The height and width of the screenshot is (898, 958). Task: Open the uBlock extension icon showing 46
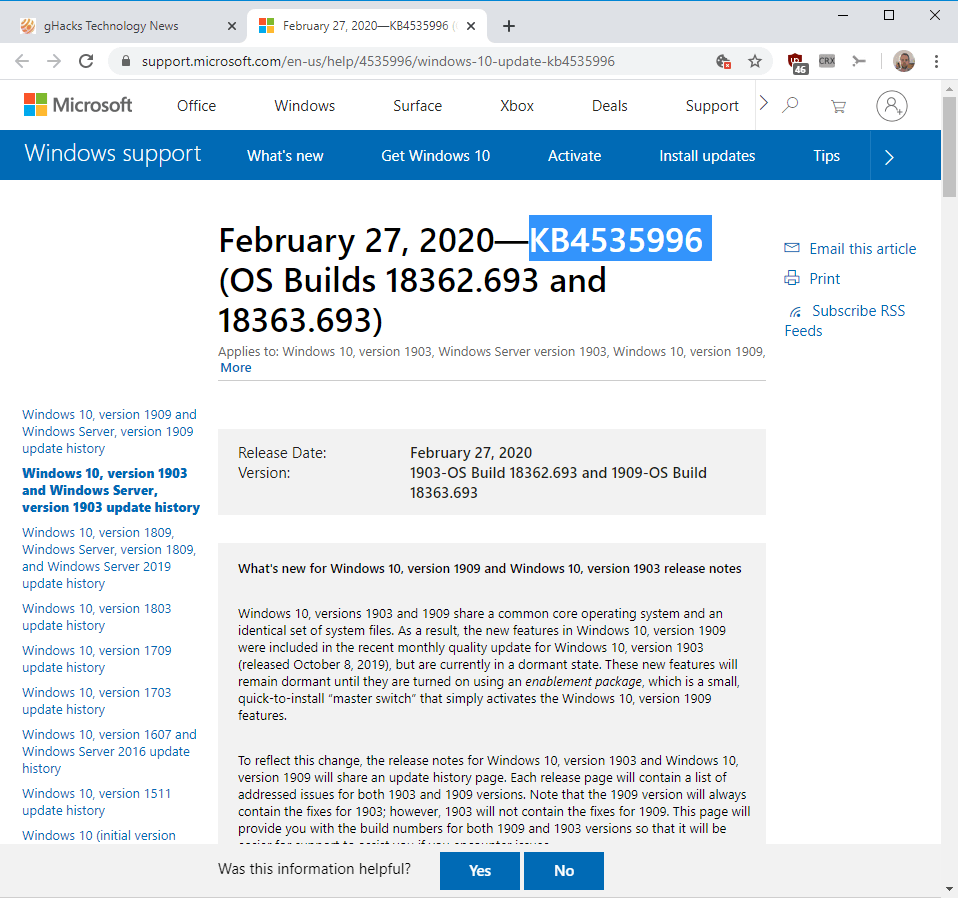797,62
